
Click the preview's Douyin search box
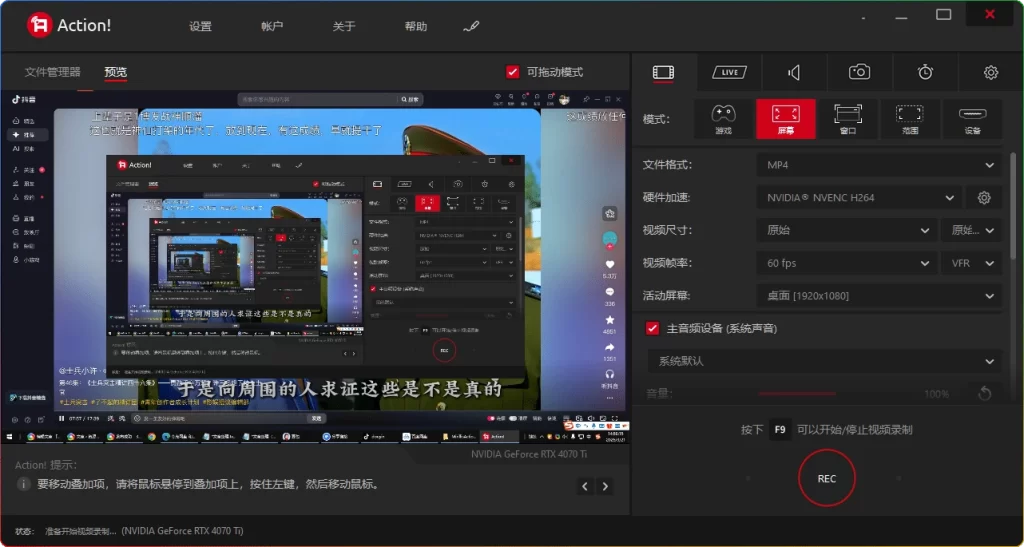point(319,99)
